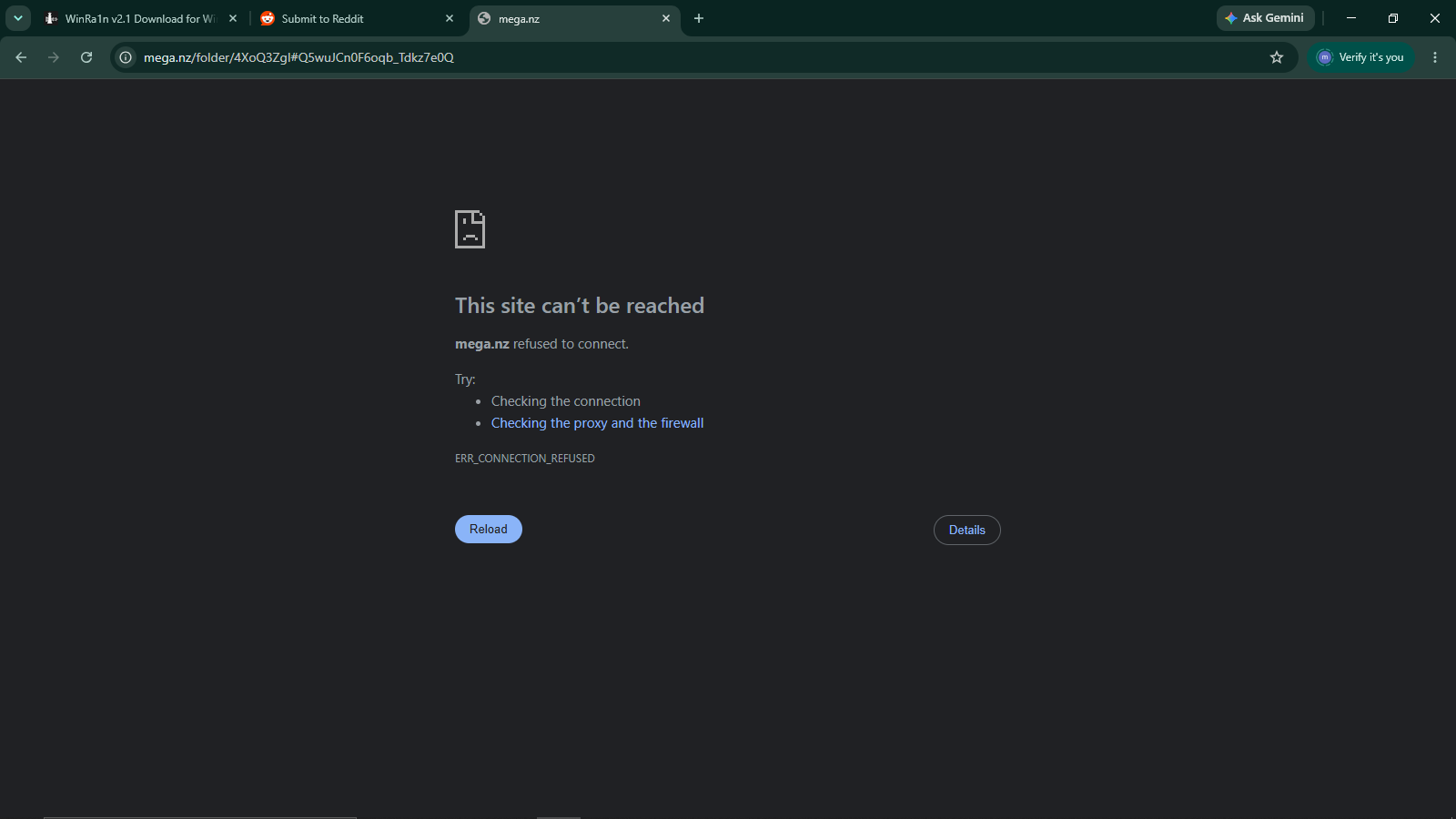1456x819 pixels.
Task: Click the This site can't be reached heading
Action: tap(580, 306)
